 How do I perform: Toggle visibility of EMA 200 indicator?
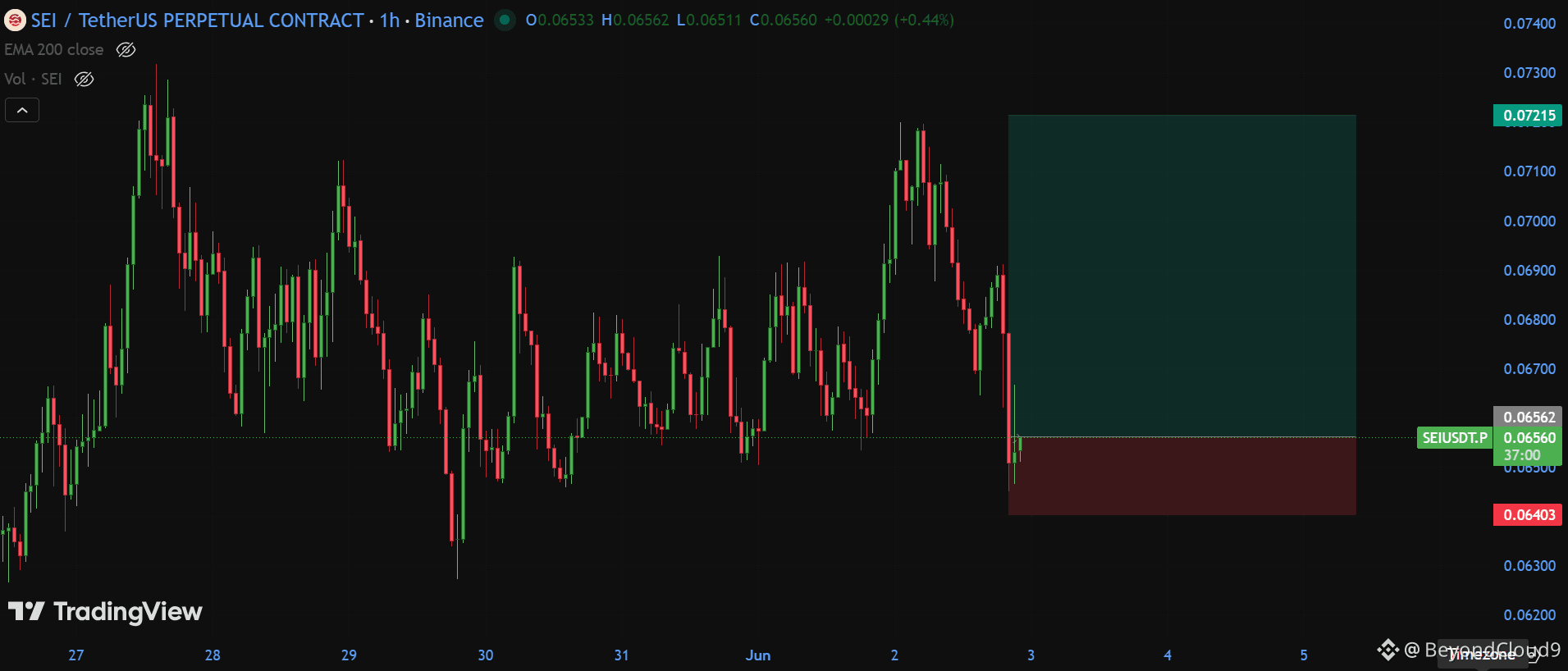coord(126,49)
